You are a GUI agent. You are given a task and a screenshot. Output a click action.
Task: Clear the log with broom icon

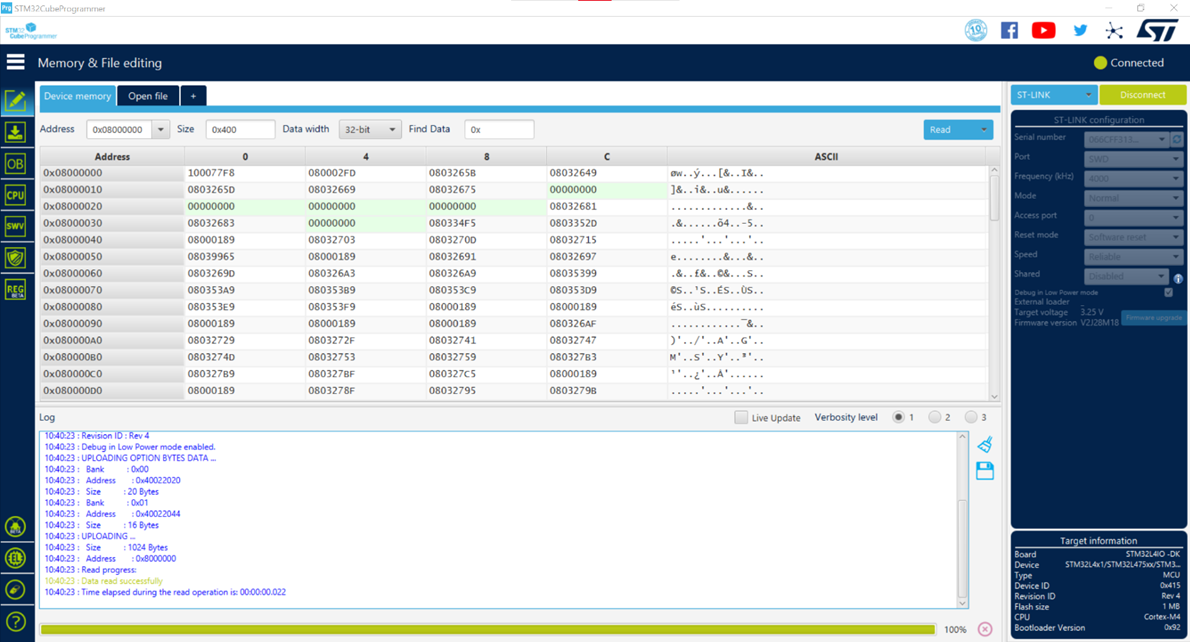click(985, 445)
